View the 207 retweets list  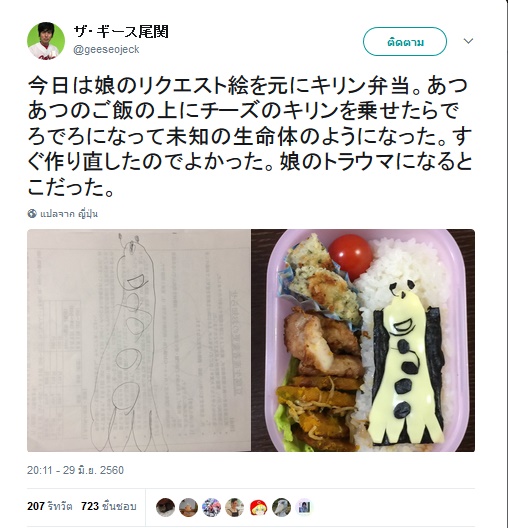[50, 506]
